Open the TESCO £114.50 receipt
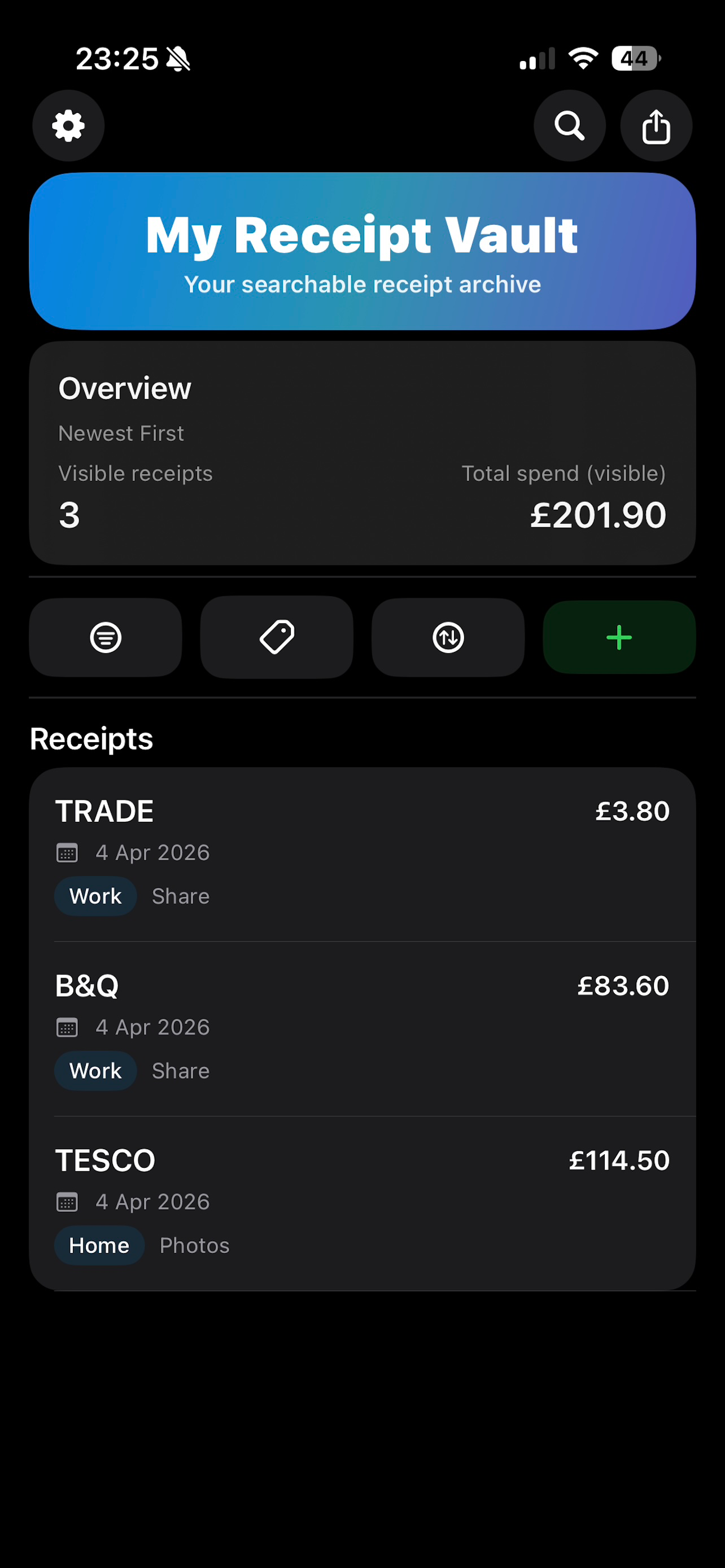This screenshot has width=725, height=1568. [x=363, y=1204]
